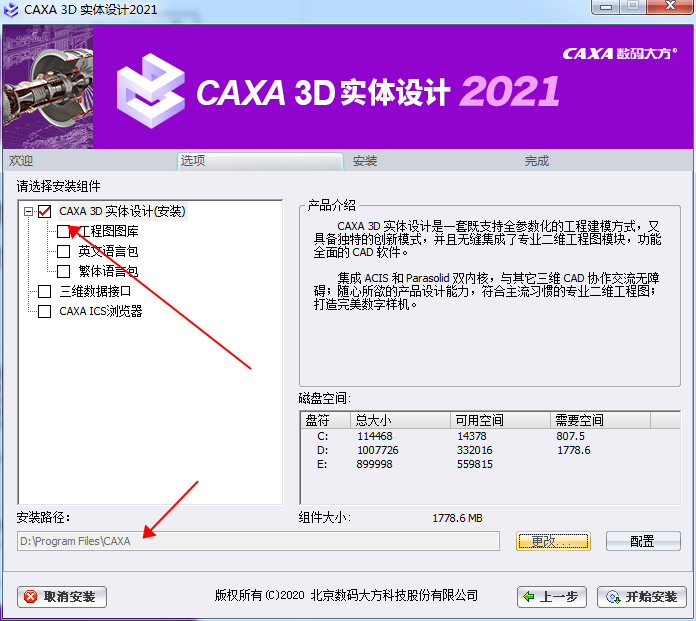The height and width of the screenshot is (621, 696).
Task: Click the install path field D:\Program Files\CAXA
Action: (x=258, y=541)
